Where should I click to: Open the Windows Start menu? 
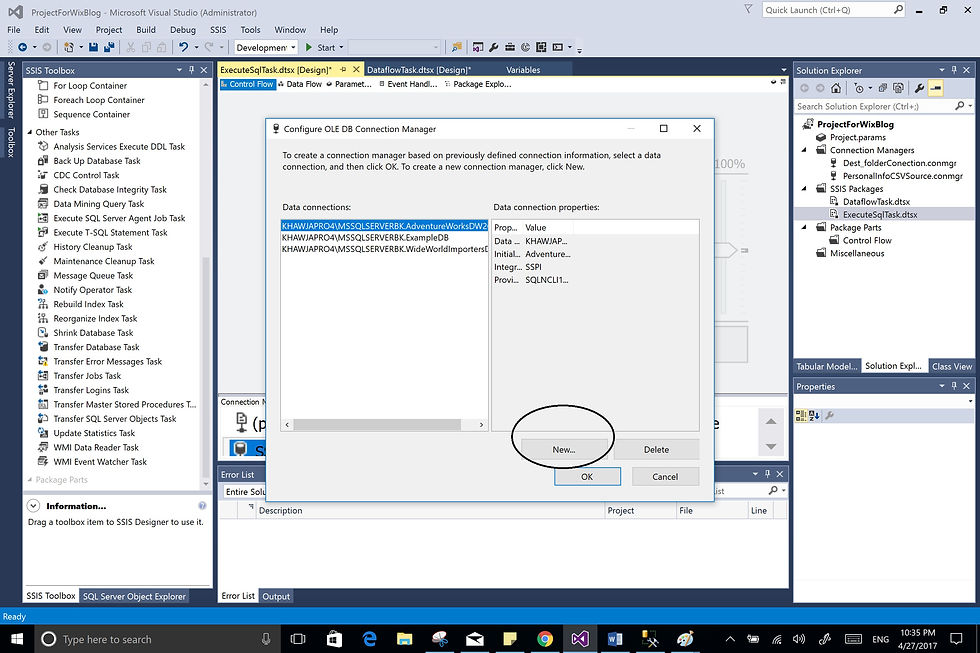pos(17,639)
